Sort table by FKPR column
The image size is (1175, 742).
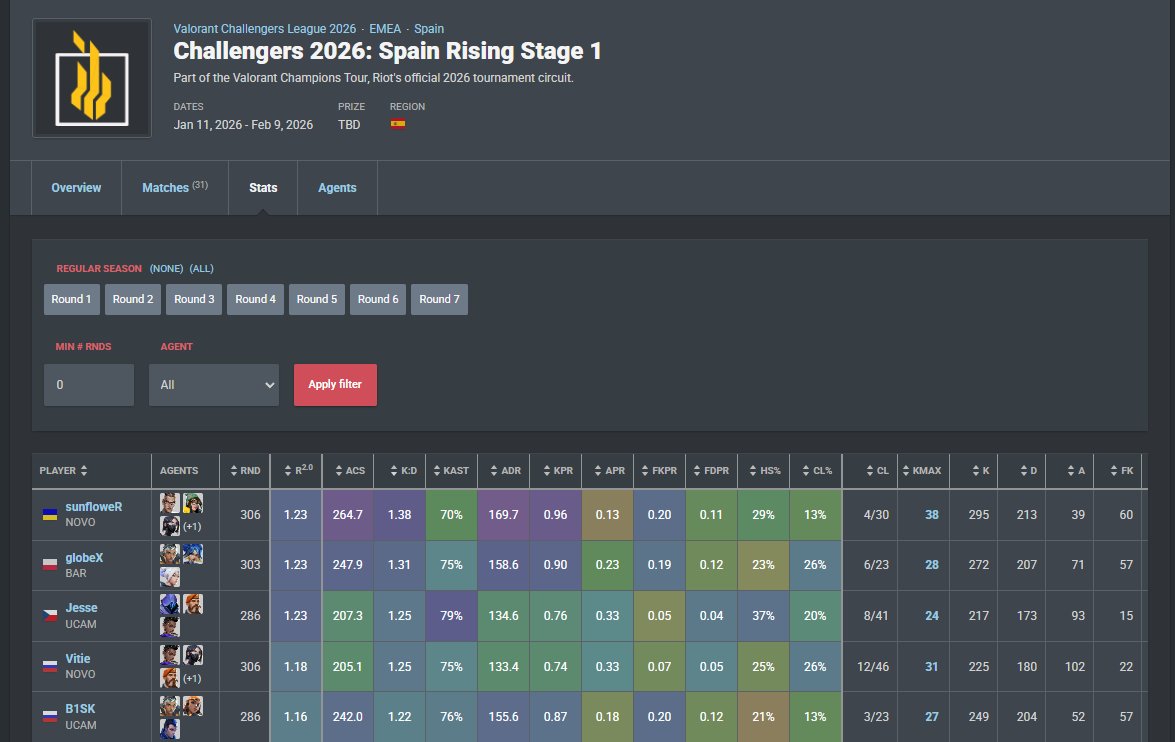pyautogui.click(x=659, y=471)
